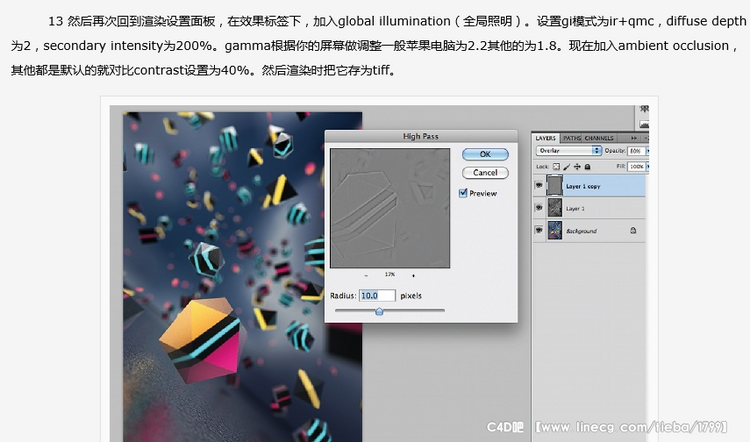
Task: Hide the Background layer
Action: coord(539,230)
